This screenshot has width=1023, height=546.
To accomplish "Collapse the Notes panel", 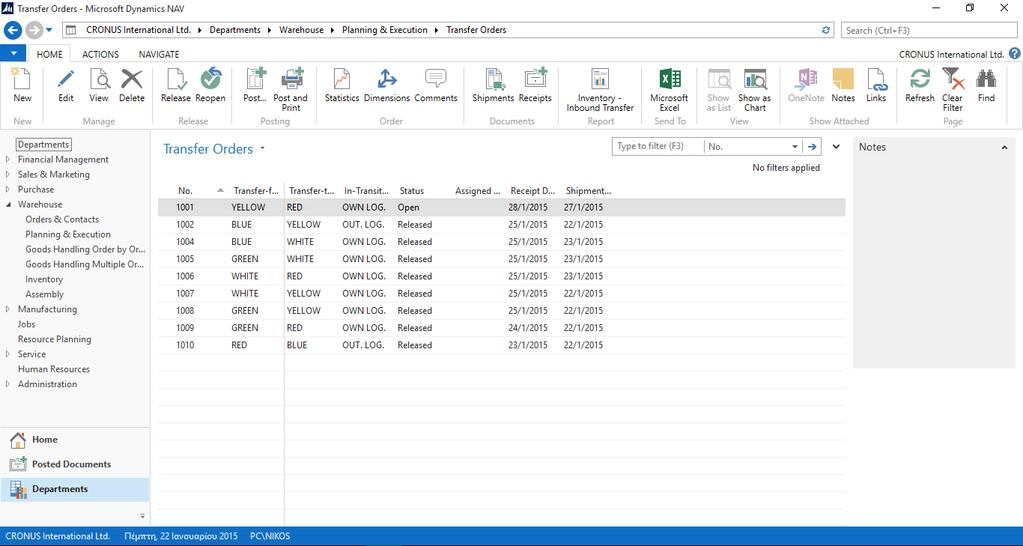I will (1005, 148).
